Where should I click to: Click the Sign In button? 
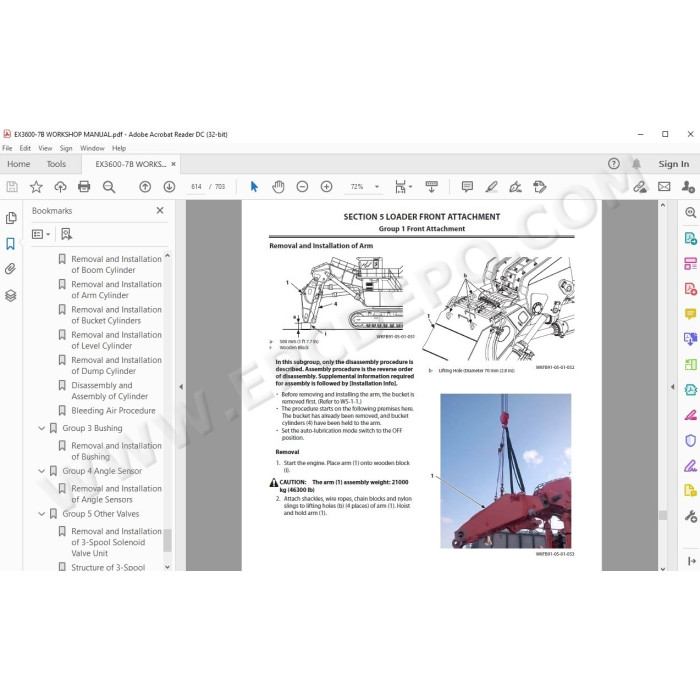click(673, 164)
